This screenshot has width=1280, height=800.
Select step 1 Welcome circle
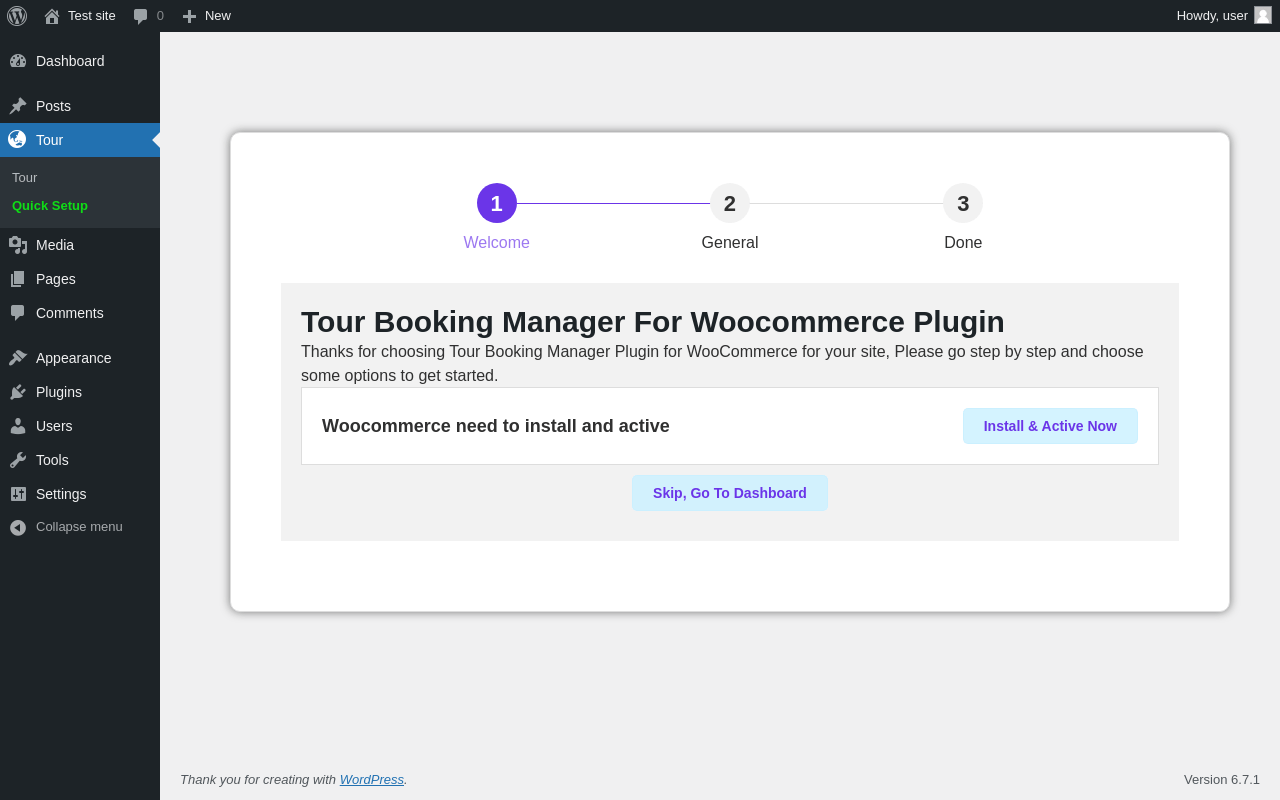[x=497, y=203]
